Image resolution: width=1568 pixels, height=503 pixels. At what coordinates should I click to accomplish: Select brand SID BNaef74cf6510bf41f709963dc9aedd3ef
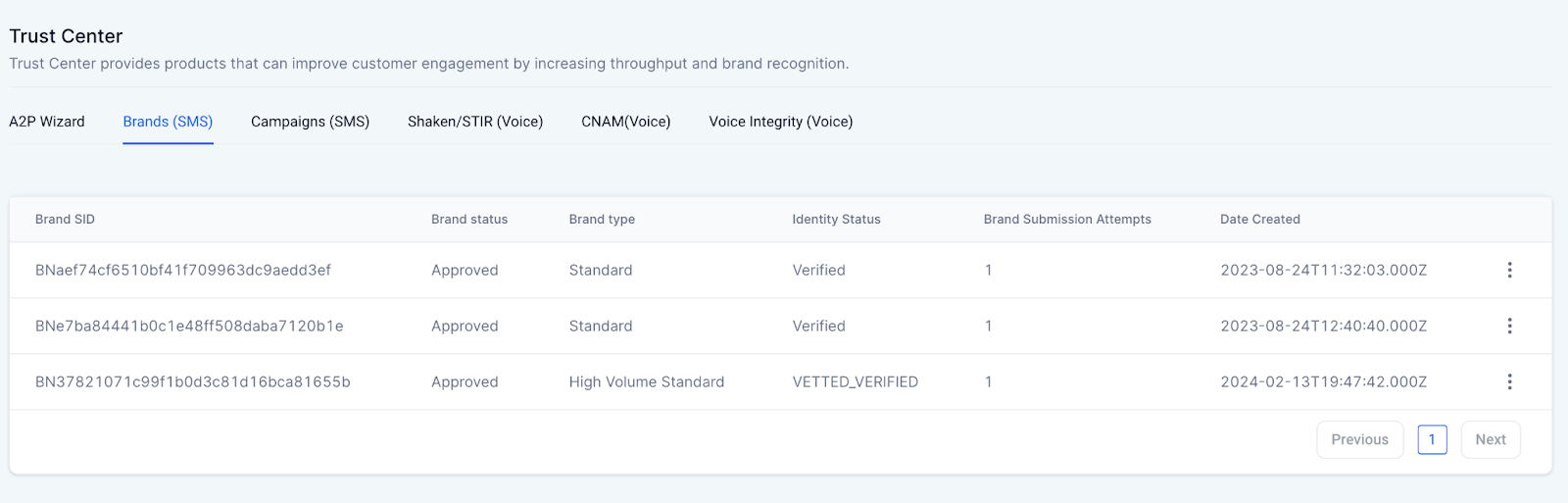point(183,270)
